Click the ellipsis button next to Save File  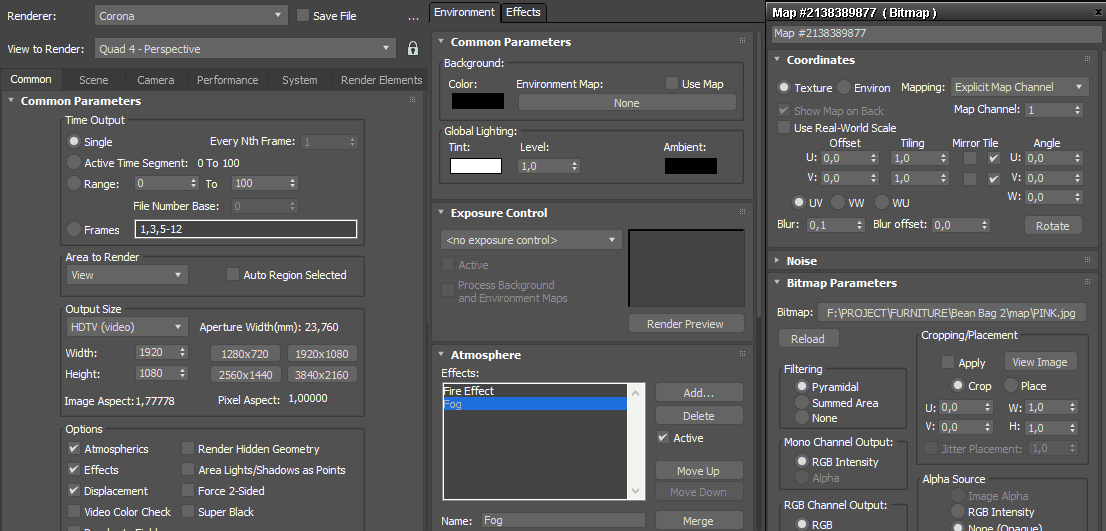pos(413,17)
